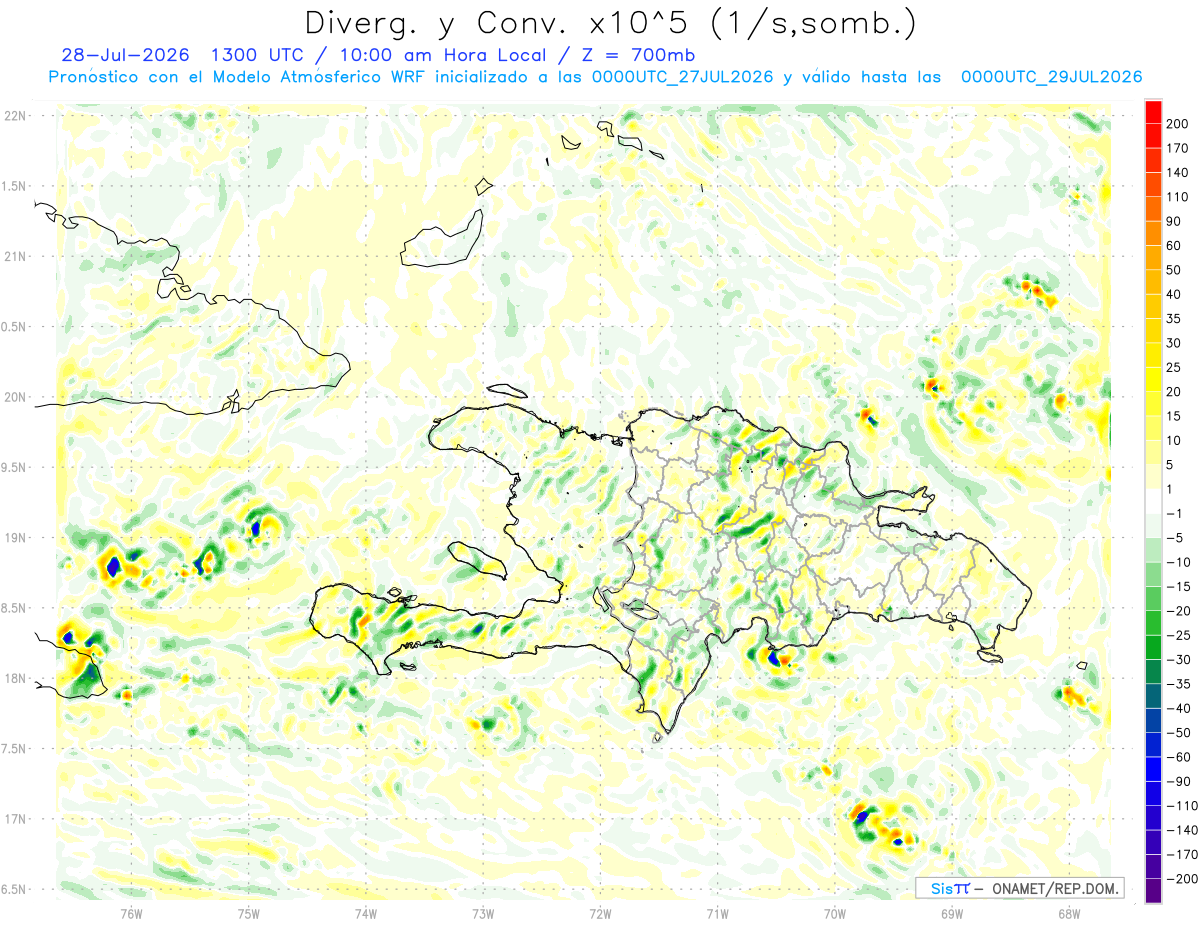
Task: Click the '19N' latitude label
Action: point(16,538)
